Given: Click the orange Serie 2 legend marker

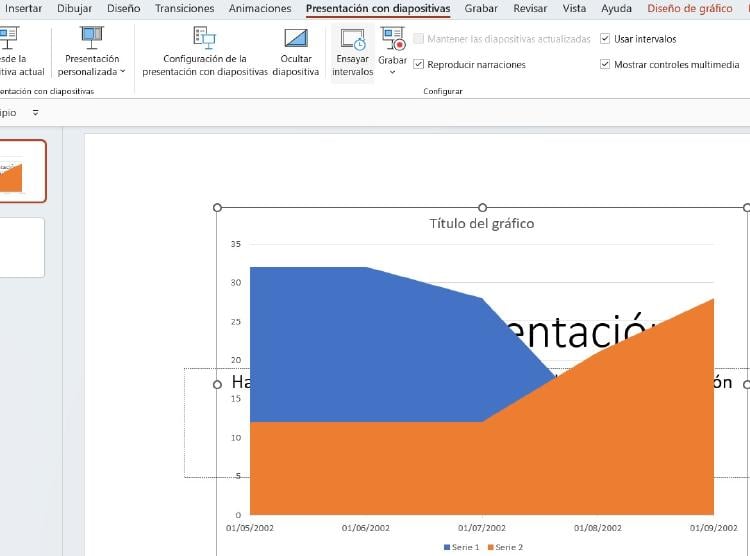Looking at the screenshot, I should point(489,547).
